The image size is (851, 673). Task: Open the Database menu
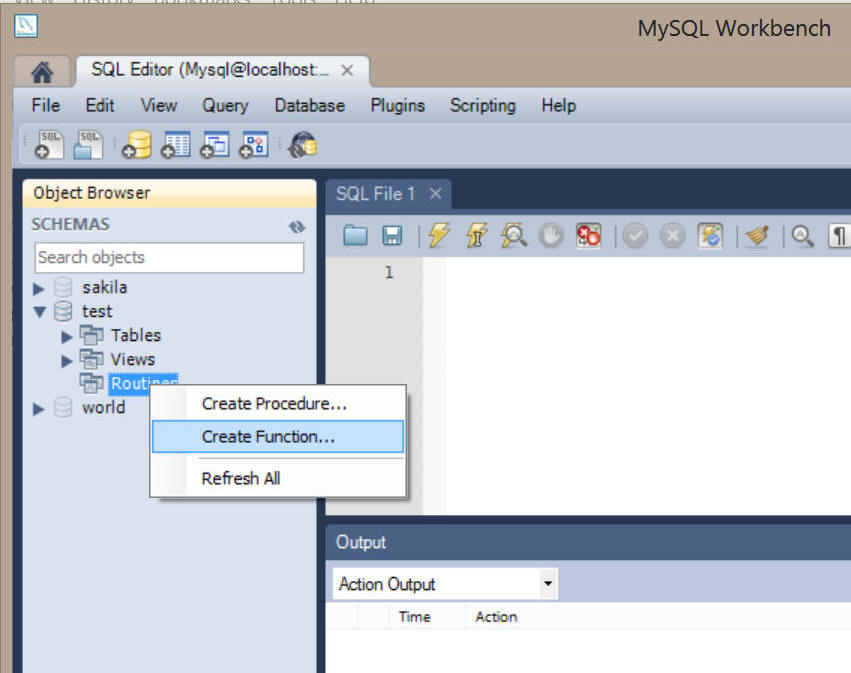point(309,105)
